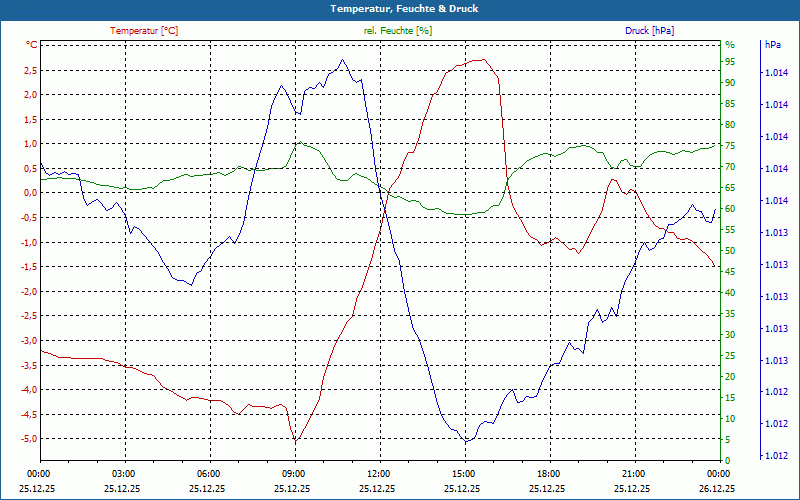Click the 95 humidity axis value
This screenshot has width=800, height=500.
[730, 62]
